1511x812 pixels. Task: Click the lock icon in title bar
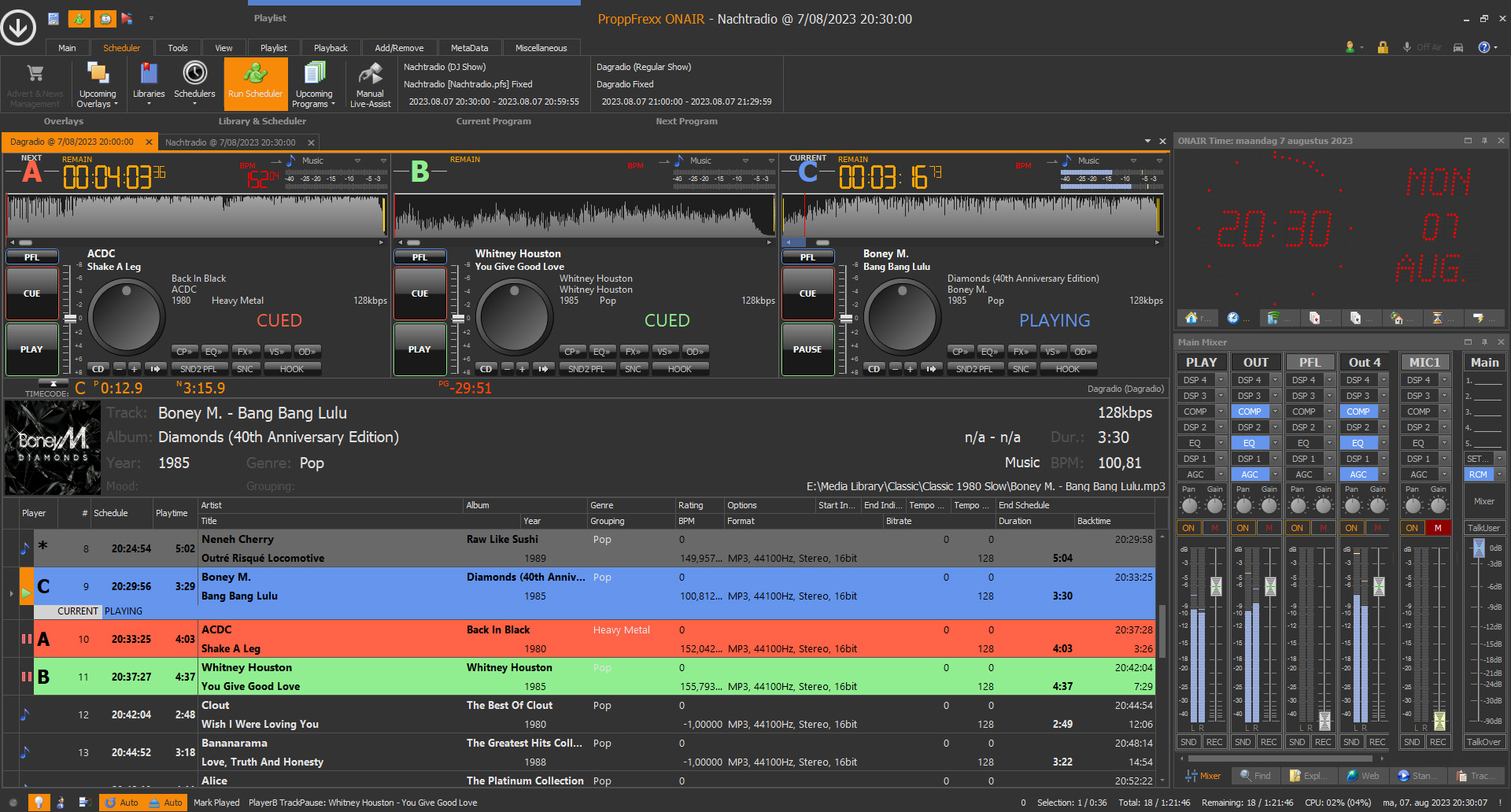pyautogui.click(x=1383, y=47)
